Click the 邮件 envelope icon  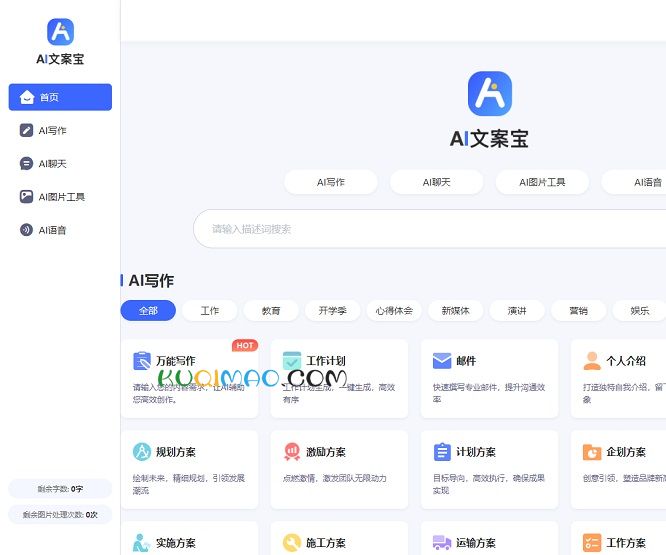(442, 361)
